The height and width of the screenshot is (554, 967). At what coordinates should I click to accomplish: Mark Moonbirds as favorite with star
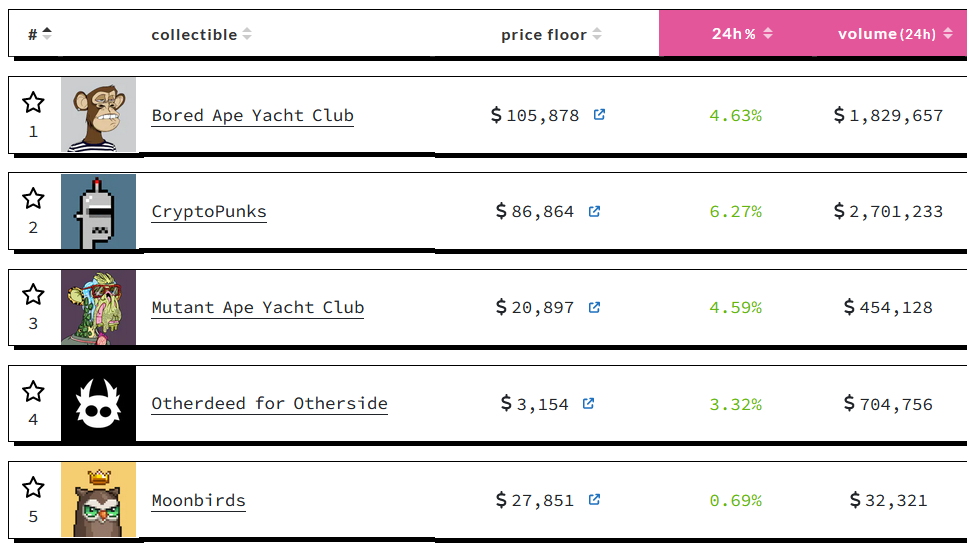33,487
